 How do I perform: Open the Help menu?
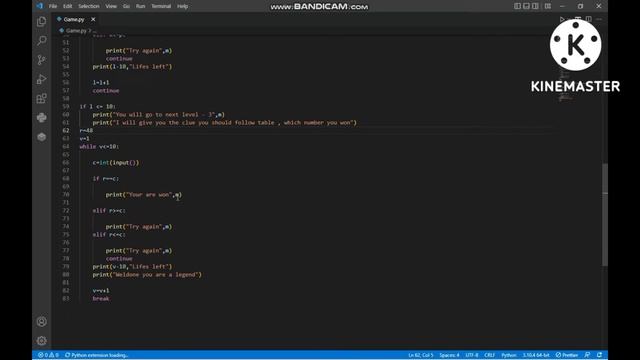(182, 6)
